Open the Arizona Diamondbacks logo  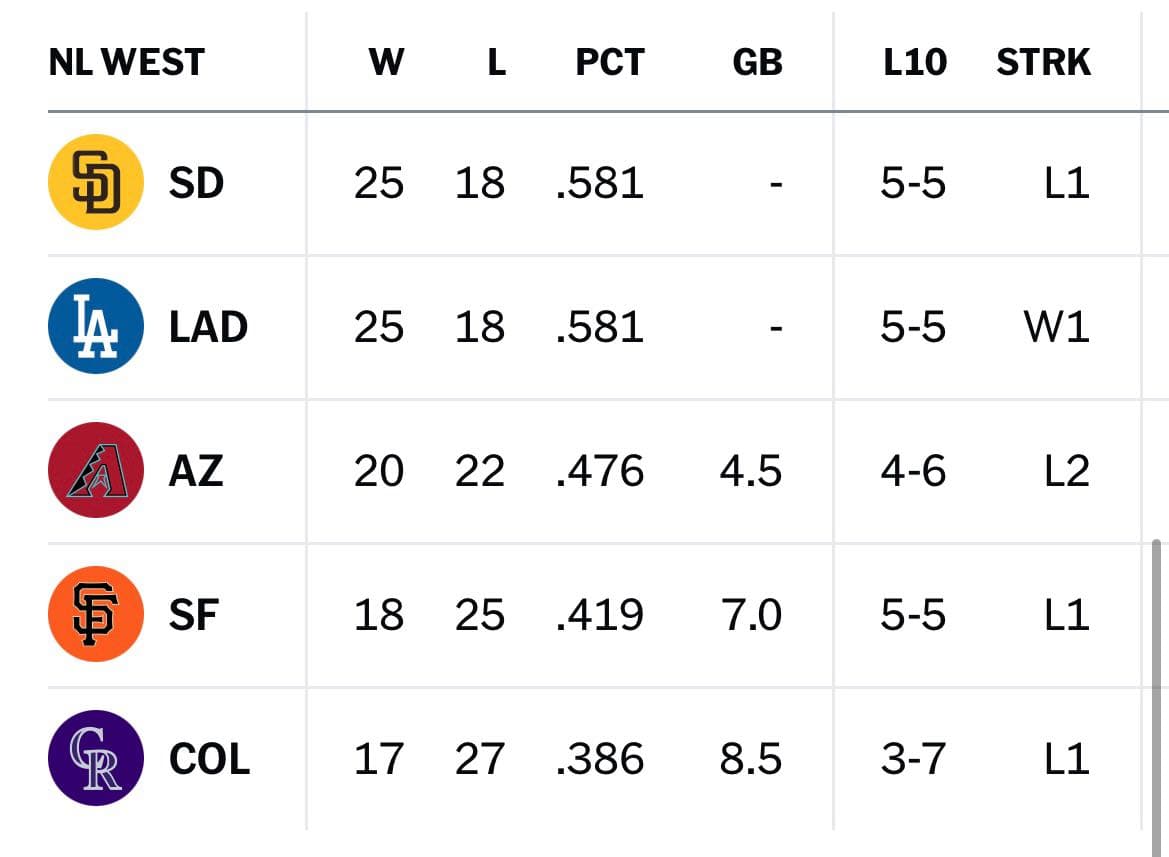click(95, 470)
